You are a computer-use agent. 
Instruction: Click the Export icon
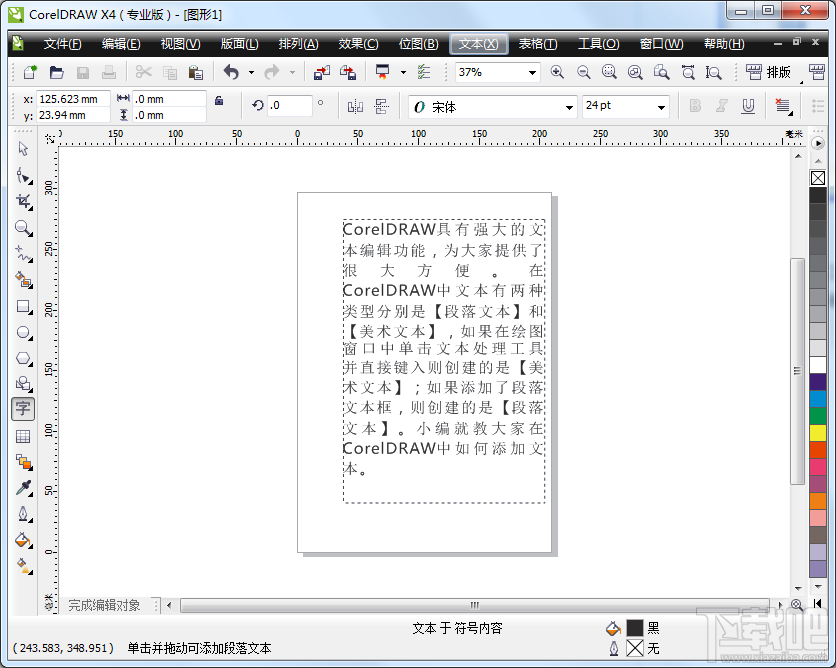coord(348,72)
